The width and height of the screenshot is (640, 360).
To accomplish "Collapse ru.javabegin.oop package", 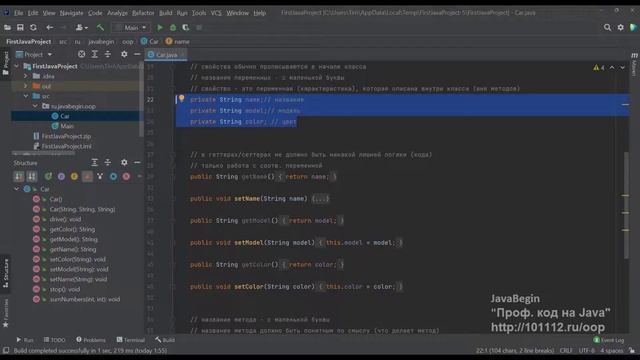I will point(35,106).
